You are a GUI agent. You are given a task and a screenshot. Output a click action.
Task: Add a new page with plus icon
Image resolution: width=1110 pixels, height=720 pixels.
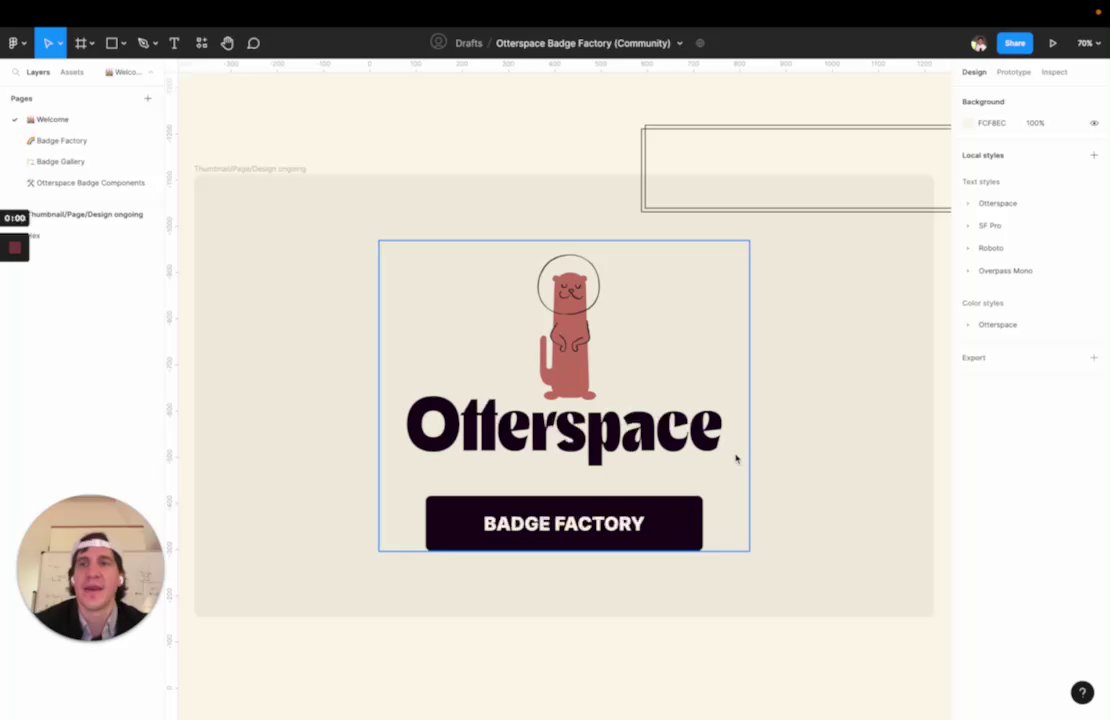pos(148,98)
